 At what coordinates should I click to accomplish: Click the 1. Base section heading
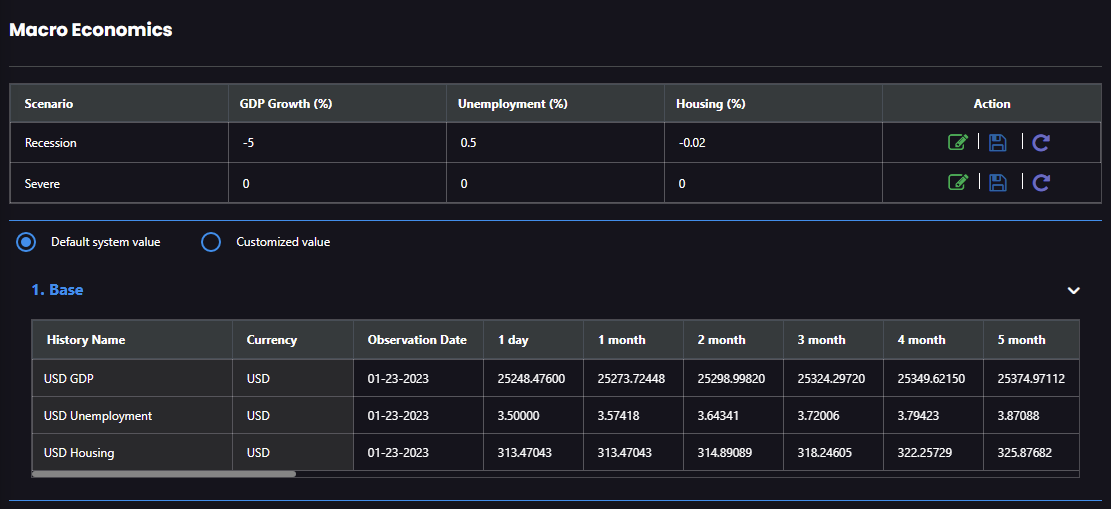click(57, 290)
